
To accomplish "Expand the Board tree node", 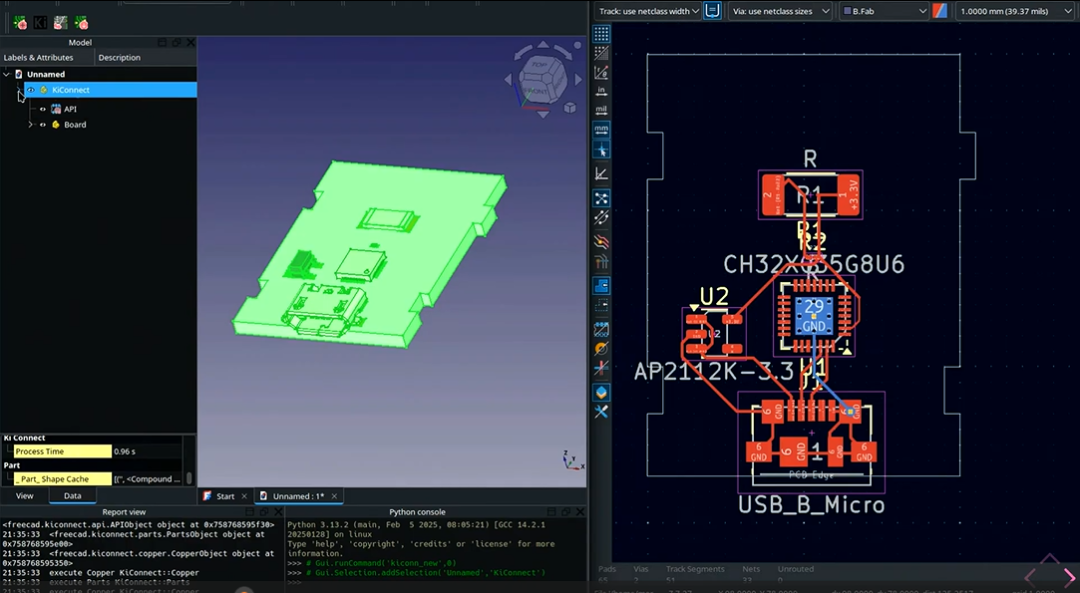I will pos(30,125).
